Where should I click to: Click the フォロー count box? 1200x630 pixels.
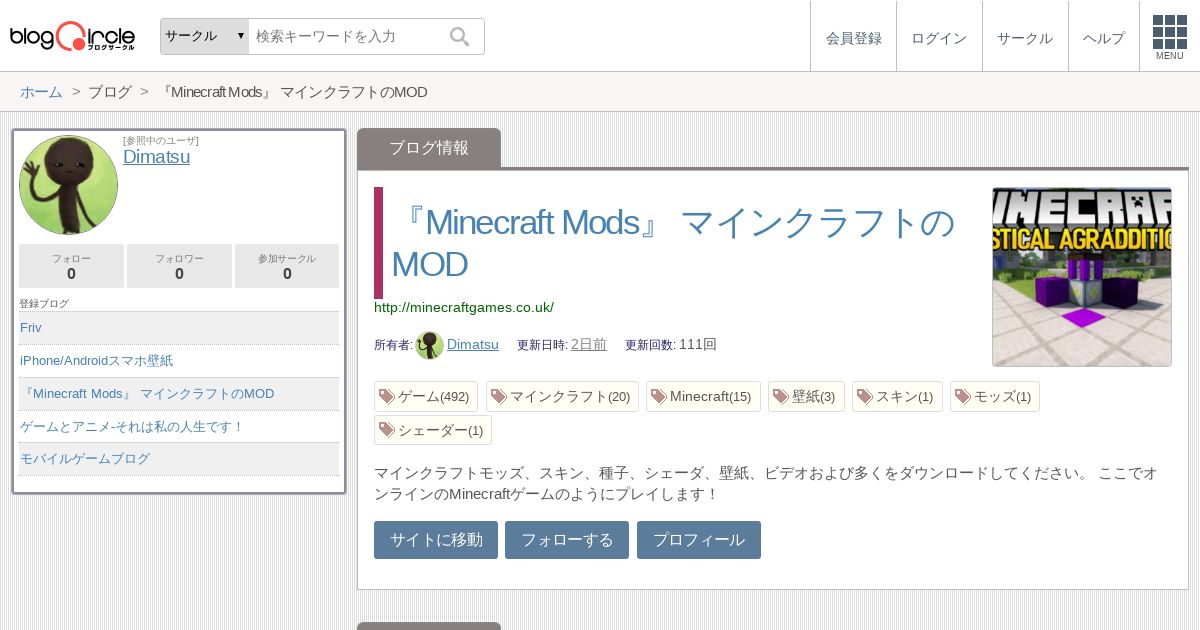(x=71, y=266)
